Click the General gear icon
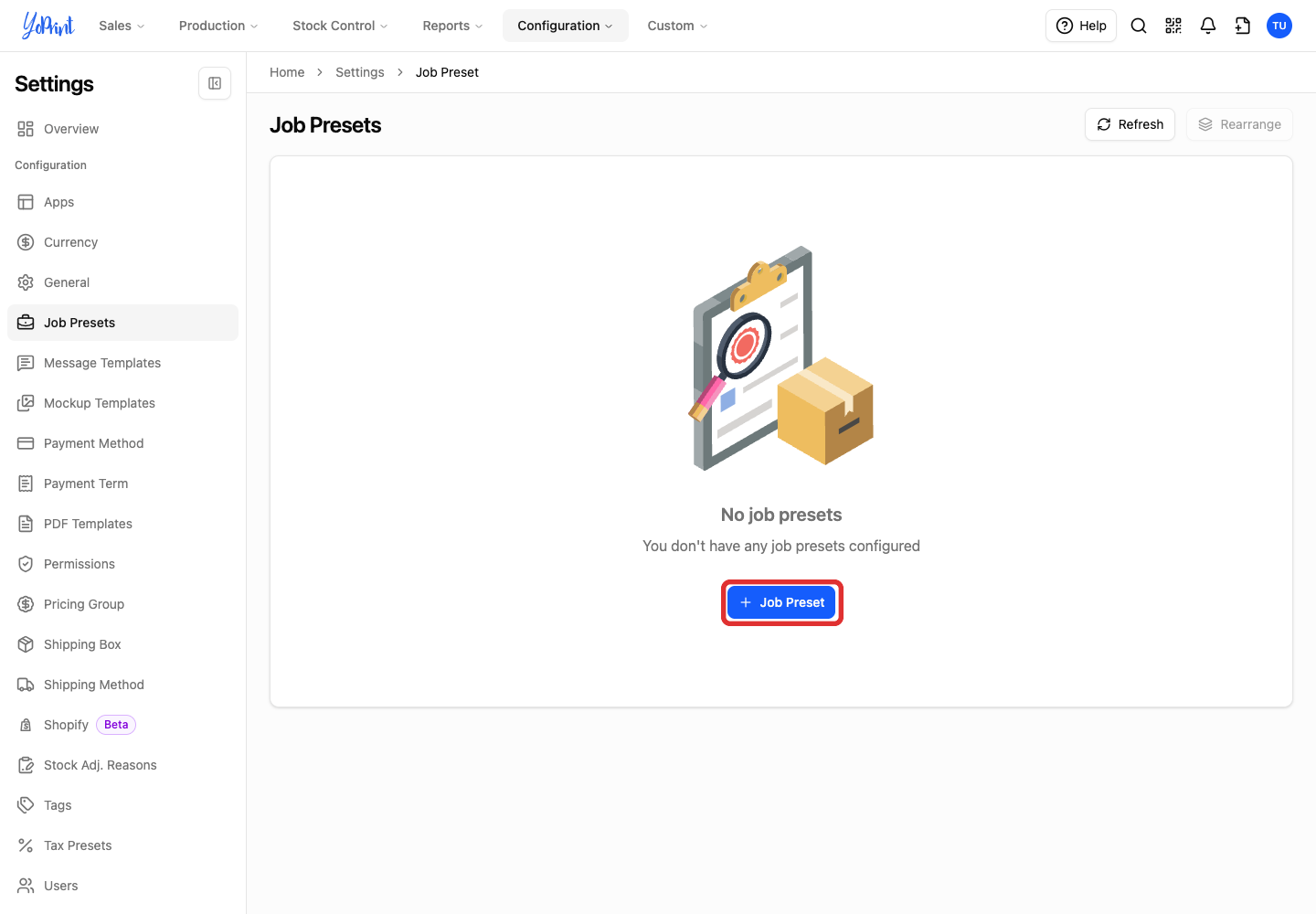The height and width of the screenshot is (914, 1316). (26, 282)
